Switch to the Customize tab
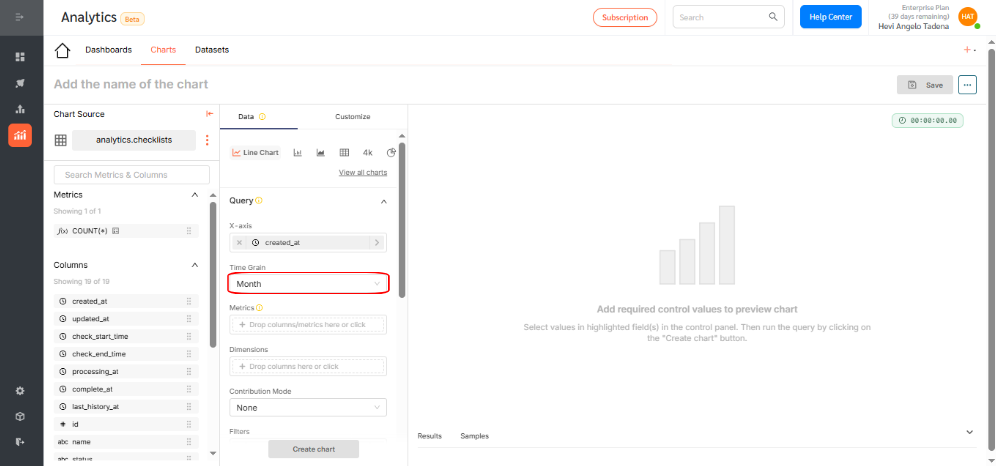This screenshot has height=466, width=996. click(x=352, y=117)
